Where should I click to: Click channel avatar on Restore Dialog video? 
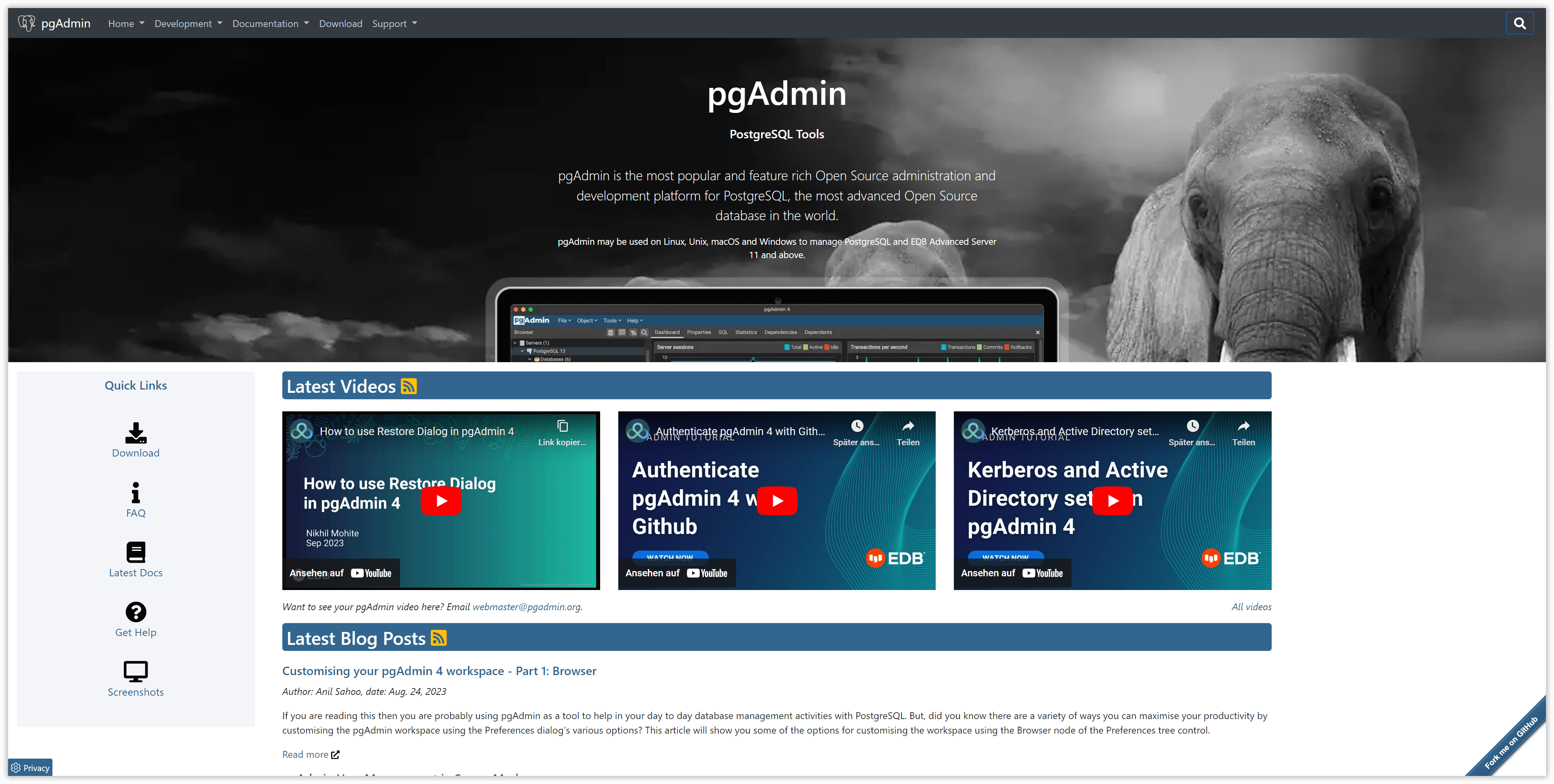(x=302, y=431)
